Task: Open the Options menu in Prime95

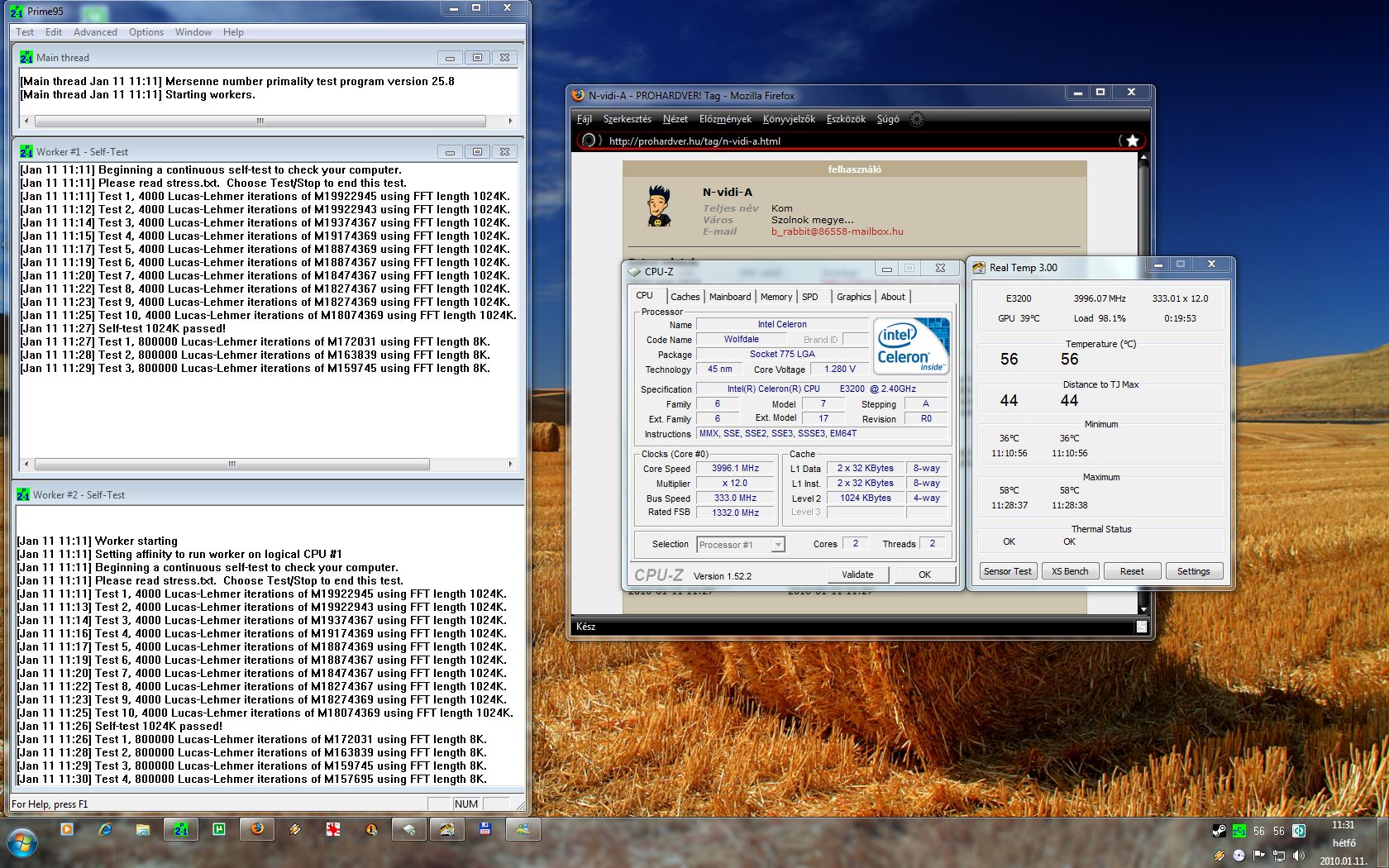Action: (146, 32)
